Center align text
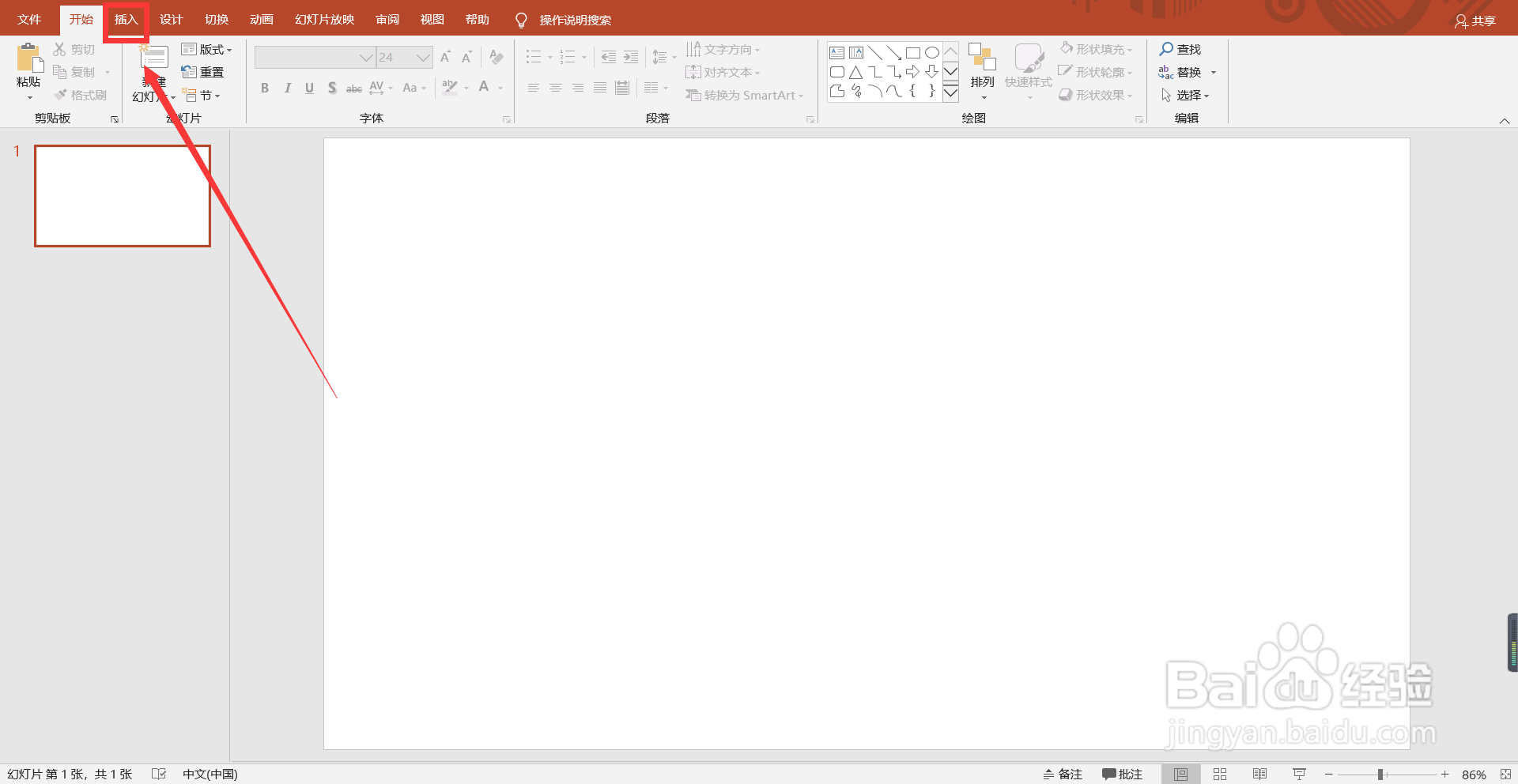The width and height of the screenshot is (1518, 784). 556,88
